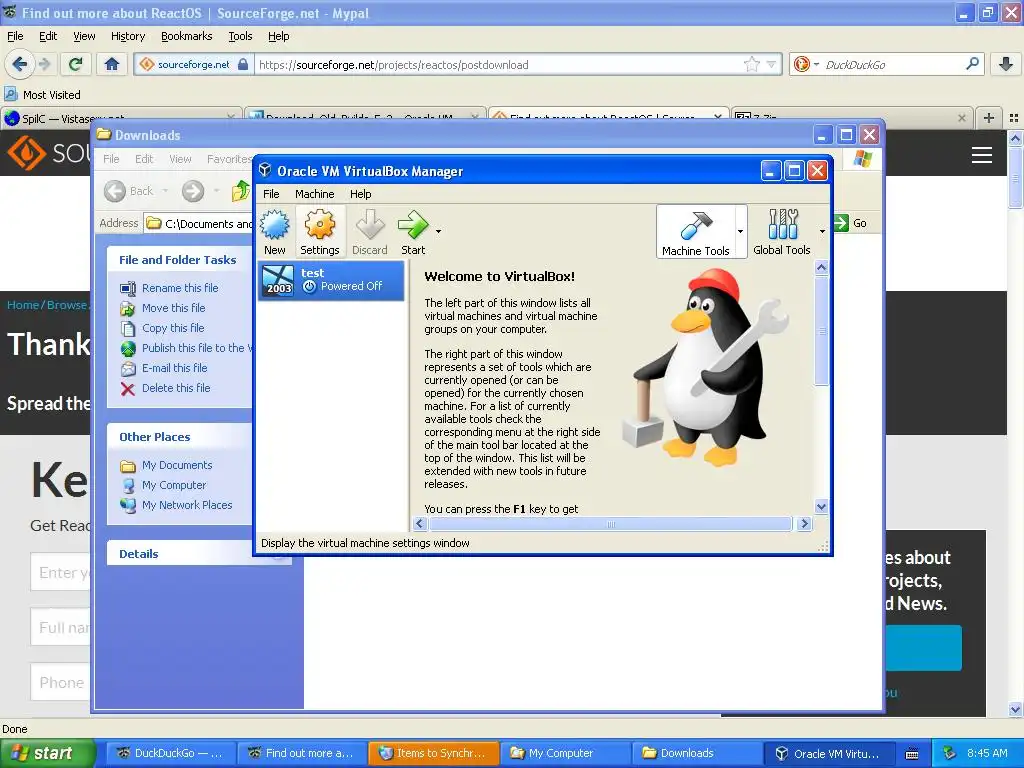Open VirtualBox File menu
This screenshot has width=1024, height=768.
271,194
